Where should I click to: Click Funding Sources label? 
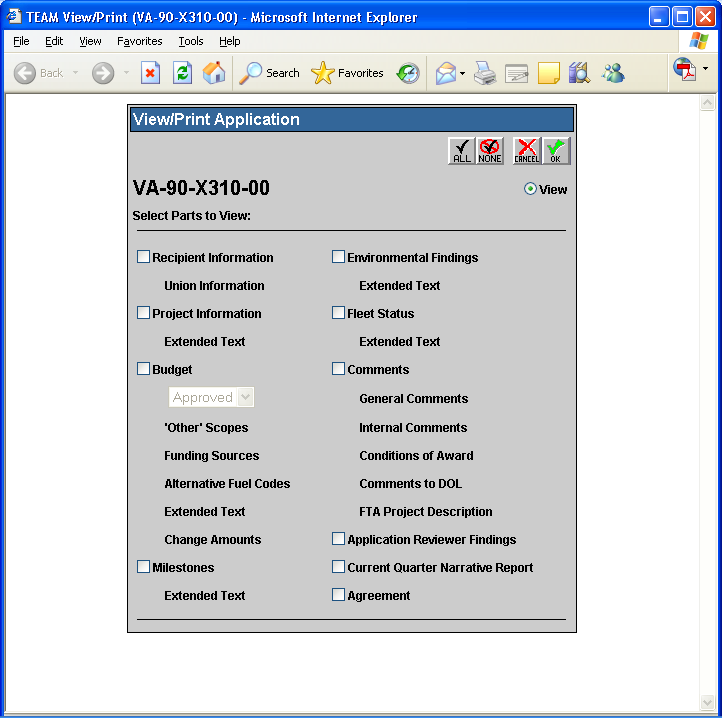click(x=212, y=455)
